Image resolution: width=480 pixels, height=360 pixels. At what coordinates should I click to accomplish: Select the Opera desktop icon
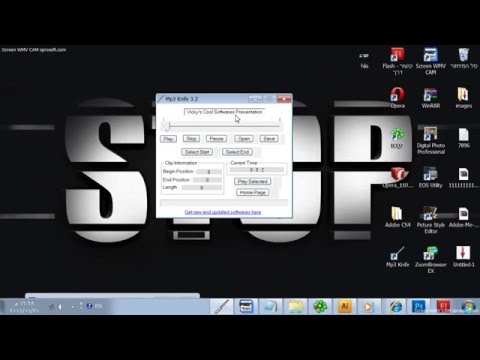coord(397,98)
